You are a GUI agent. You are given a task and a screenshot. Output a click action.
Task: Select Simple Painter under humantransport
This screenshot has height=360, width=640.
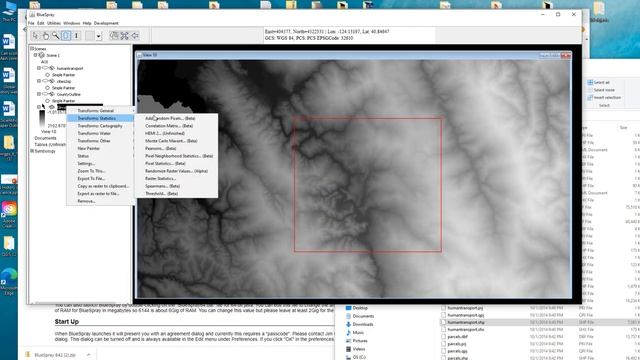point(63,75)
